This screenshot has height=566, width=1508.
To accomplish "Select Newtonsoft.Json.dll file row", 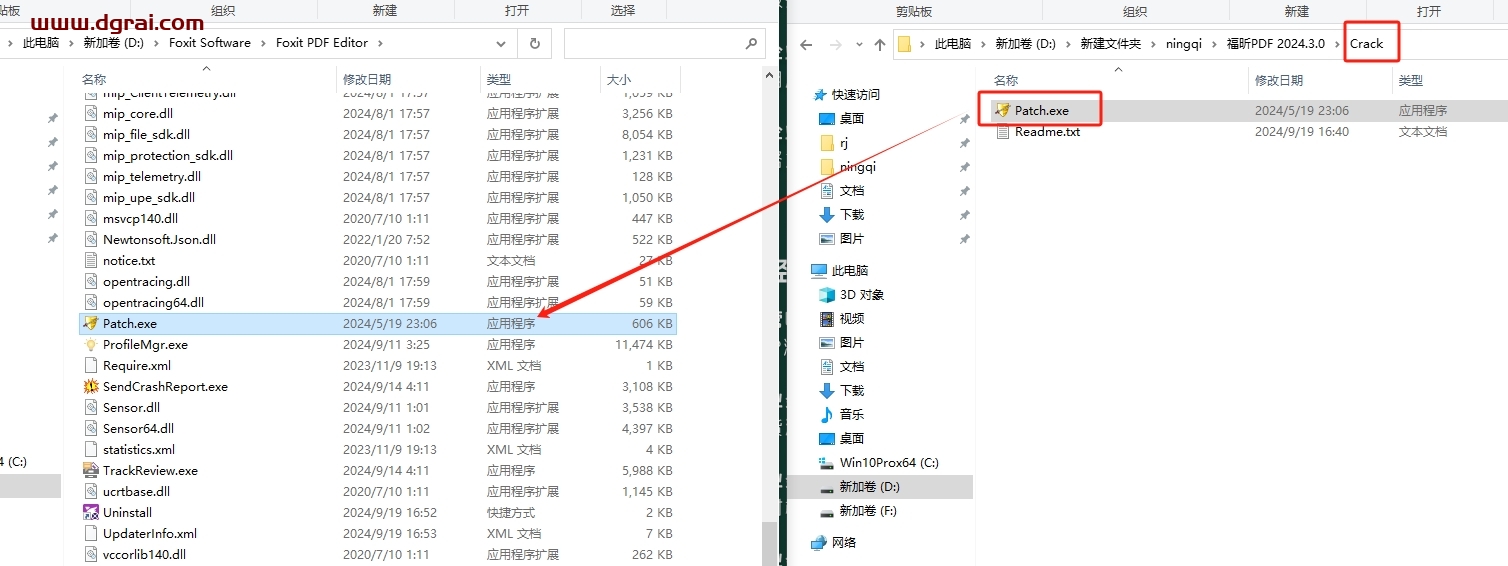I will pyautogui.click(x=379, y=239).
